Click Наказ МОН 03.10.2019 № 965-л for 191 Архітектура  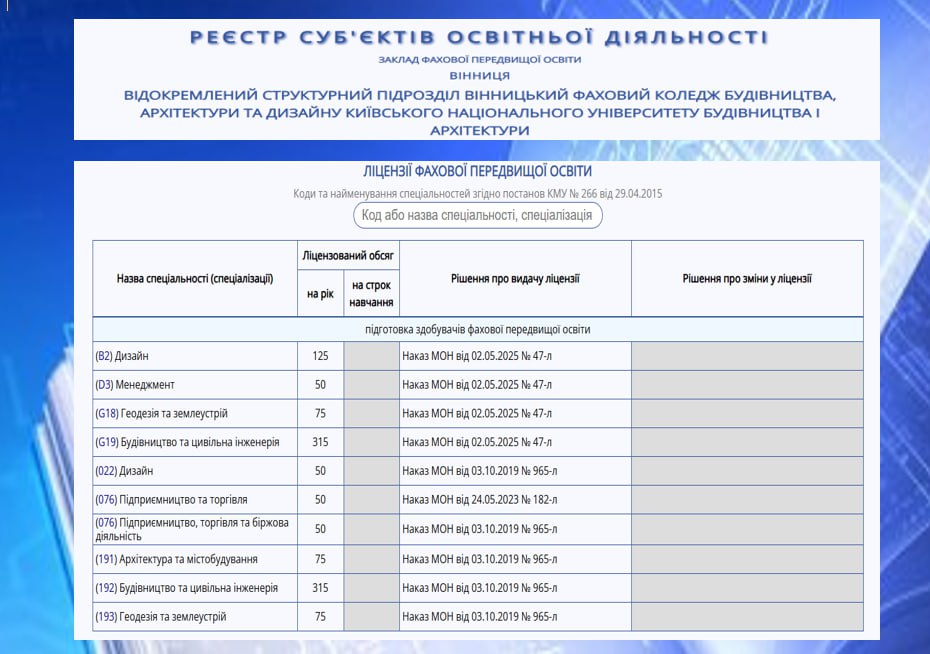(x=480, y=559)
